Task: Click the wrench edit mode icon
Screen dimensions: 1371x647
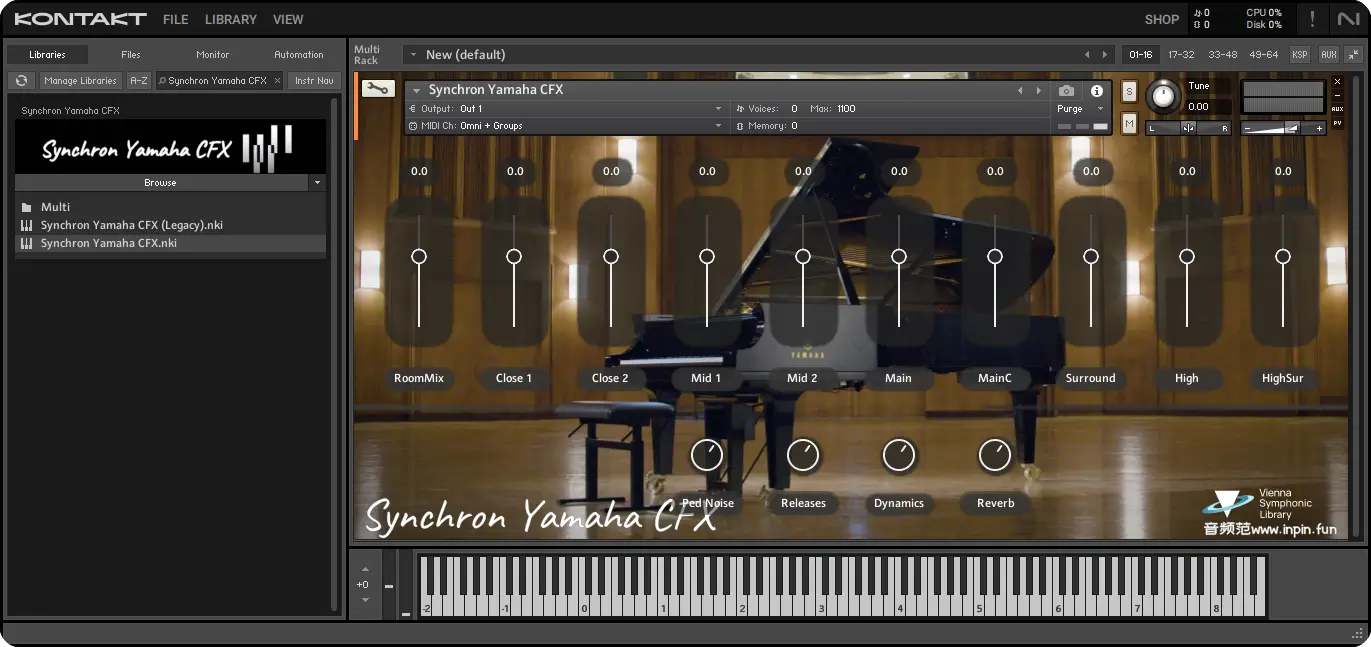Action: [378, 89]
